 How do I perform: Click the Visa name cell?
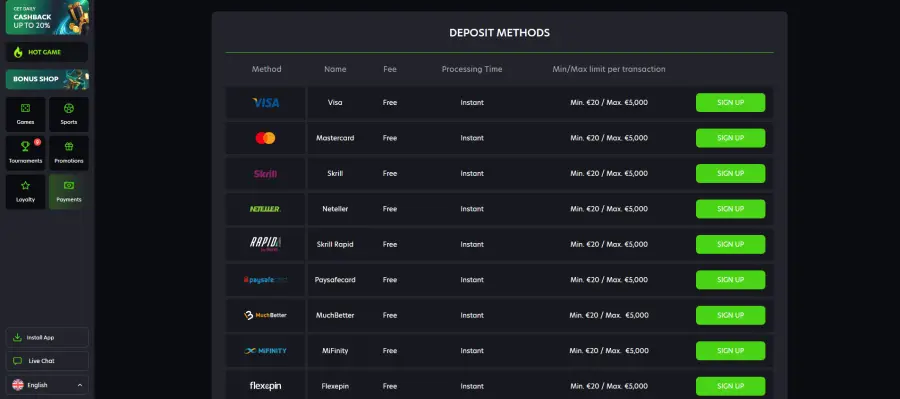point(335,103)
